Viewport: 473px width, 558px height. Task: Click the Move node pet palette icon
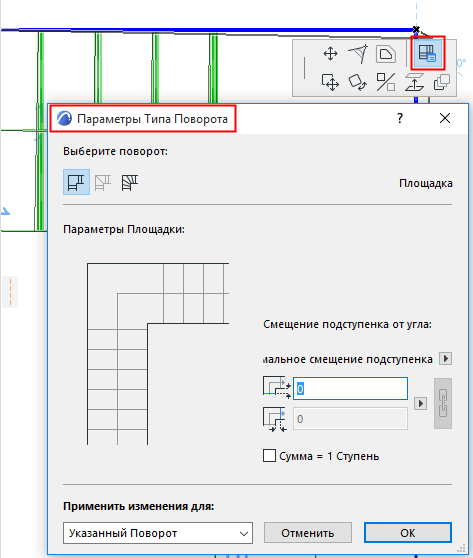(330, 54)
